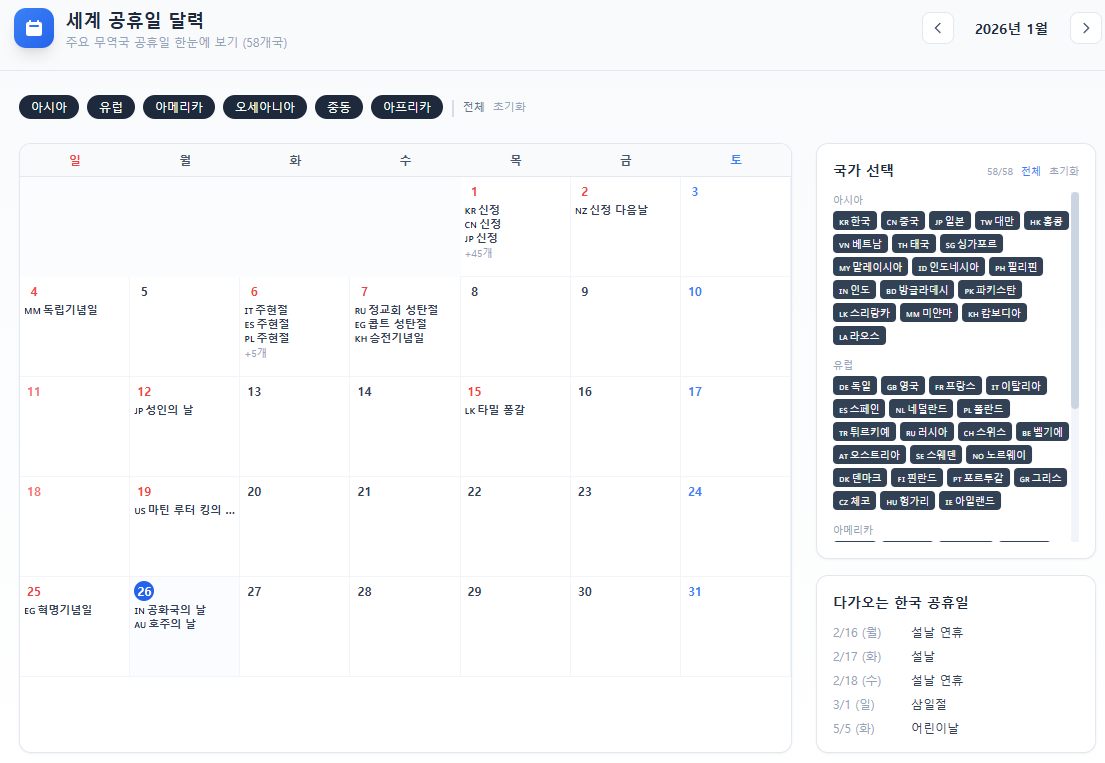The width and height of the screenshot is (1105, 763).
Task: Toggle DE 독일 country chip
Action: point(854,386)
